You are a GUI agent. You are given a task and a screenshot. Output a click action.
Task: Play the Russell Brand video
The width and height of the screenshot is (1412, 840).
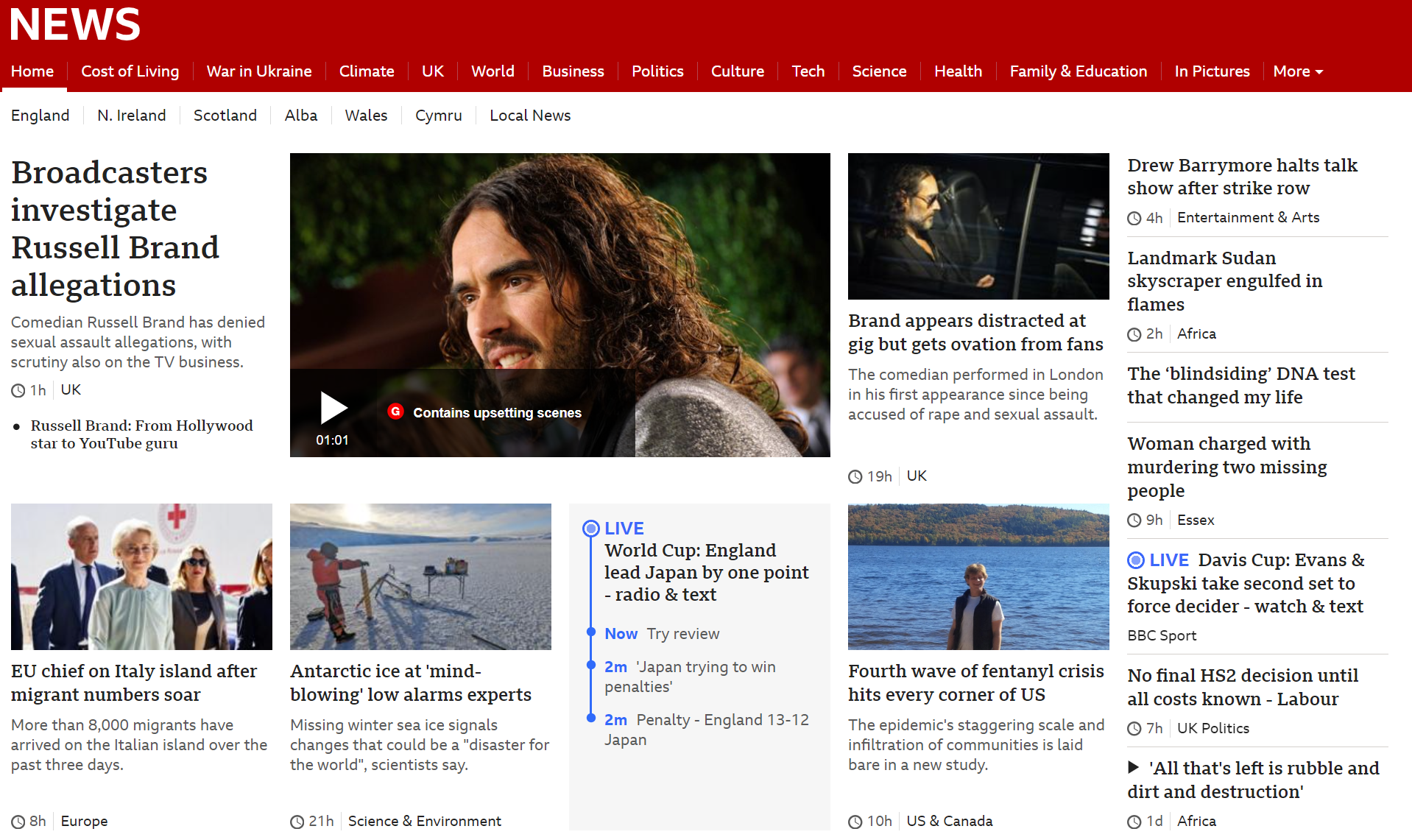[333, 408]
